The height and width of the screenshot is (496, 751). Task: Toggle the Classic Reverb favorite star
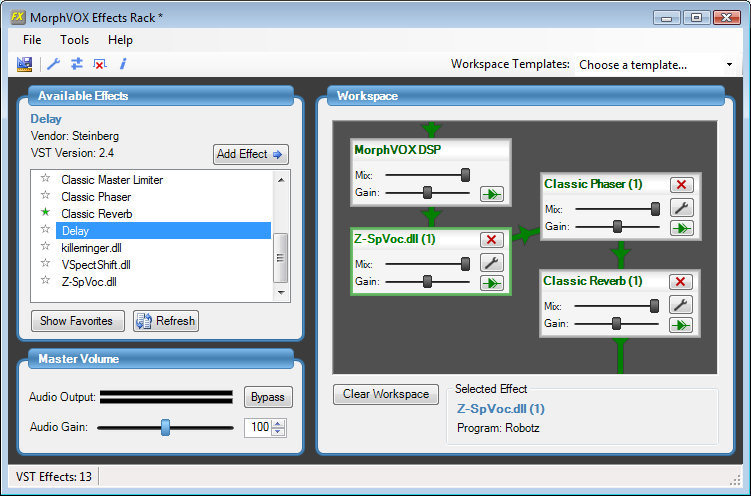click(45, 213)
